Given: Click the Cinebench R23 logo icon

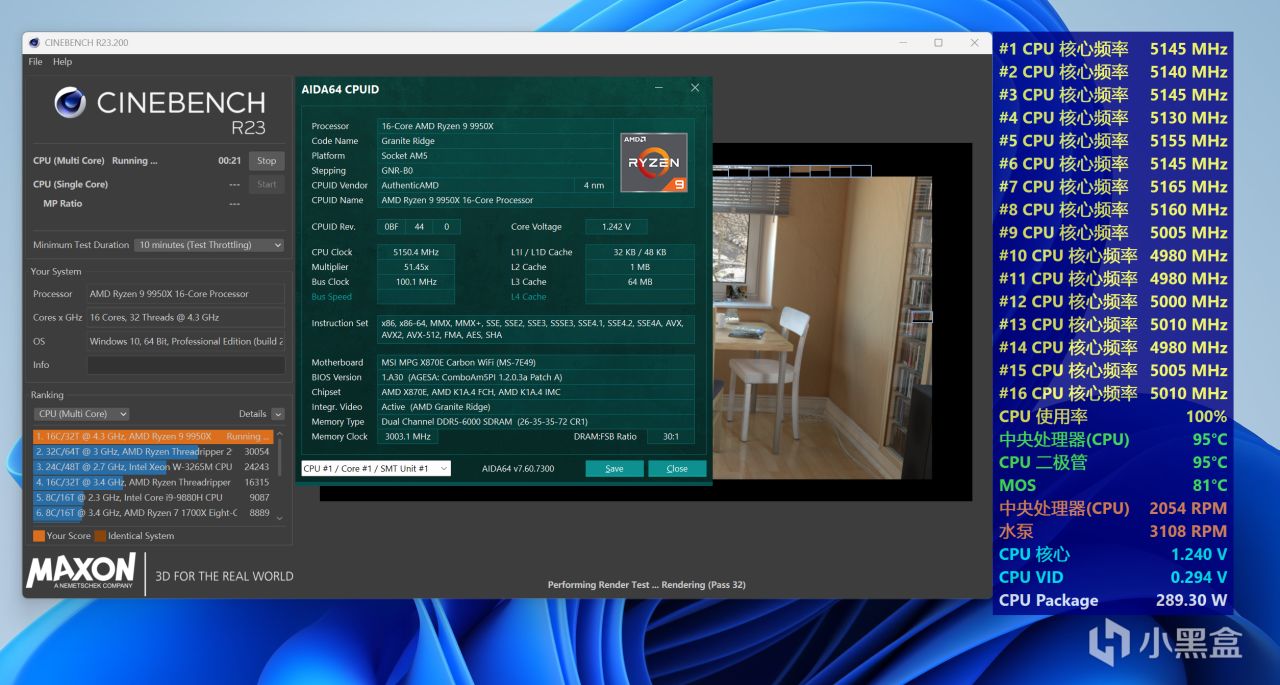Looking at the screenshot, I should [x=70, y=103].
